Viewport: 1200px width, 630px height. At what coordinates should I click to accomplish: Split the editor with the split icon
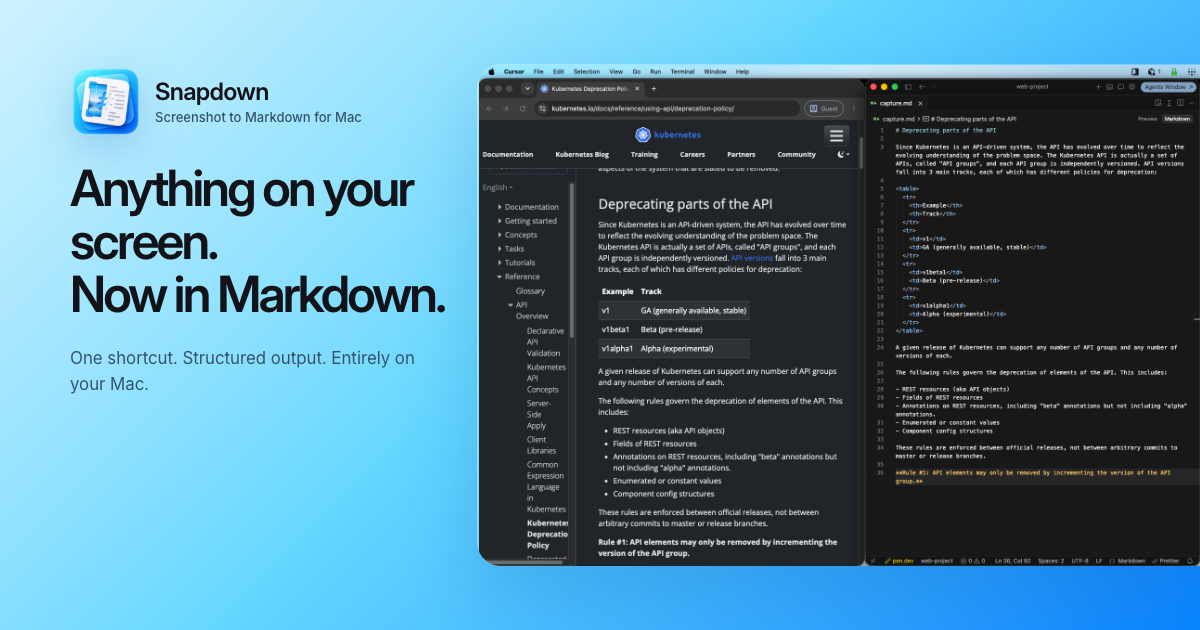click(x=1180, y=103)
